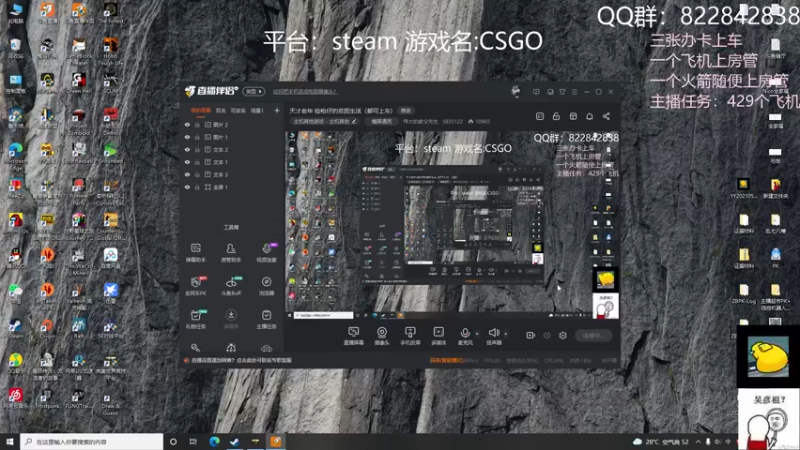The image size is (800, 450).
Task: Click the live-status button at bottom right
Action: coord(593,335)
